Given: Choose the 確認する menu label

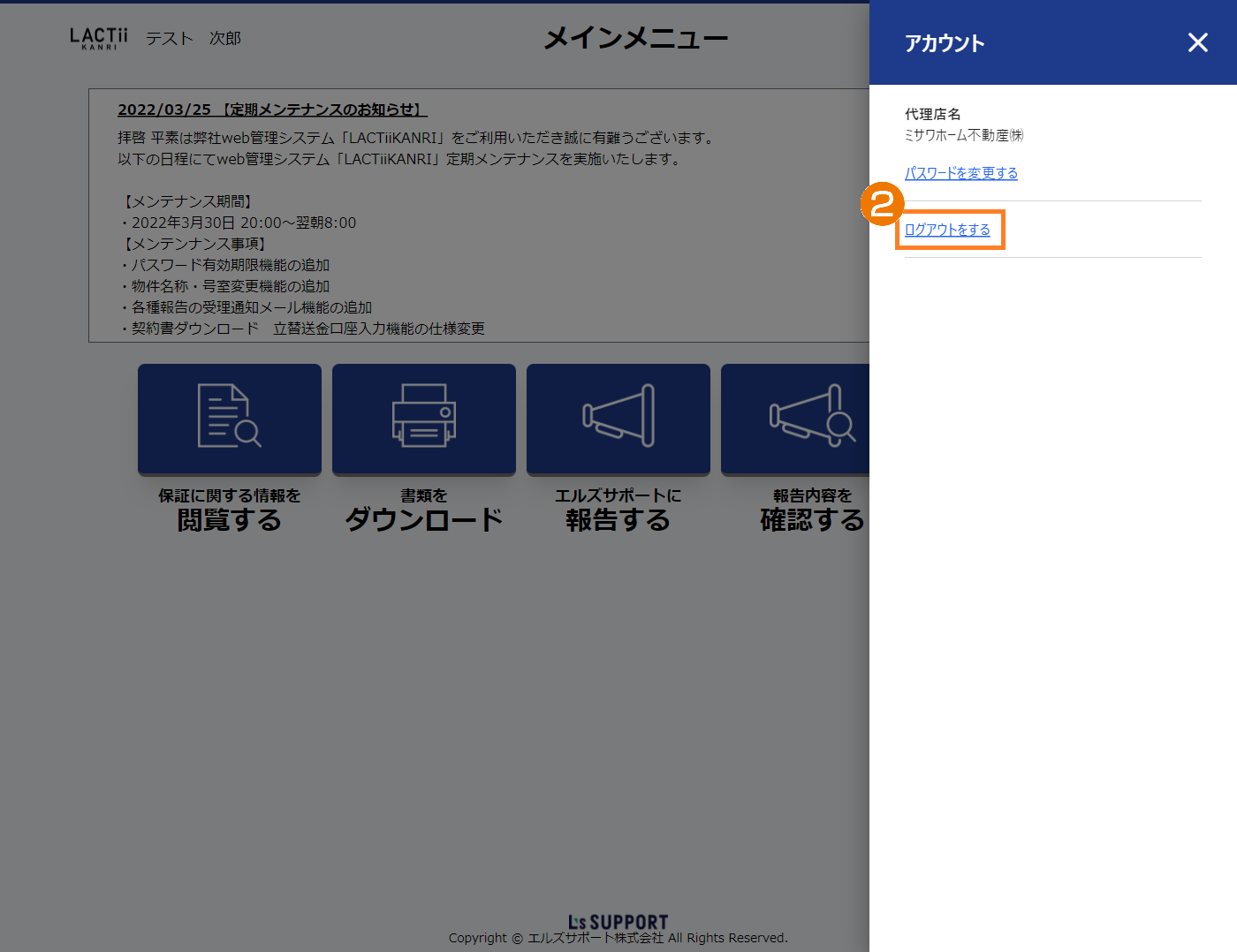Looking at the screenshot, I should click(811, 520).
